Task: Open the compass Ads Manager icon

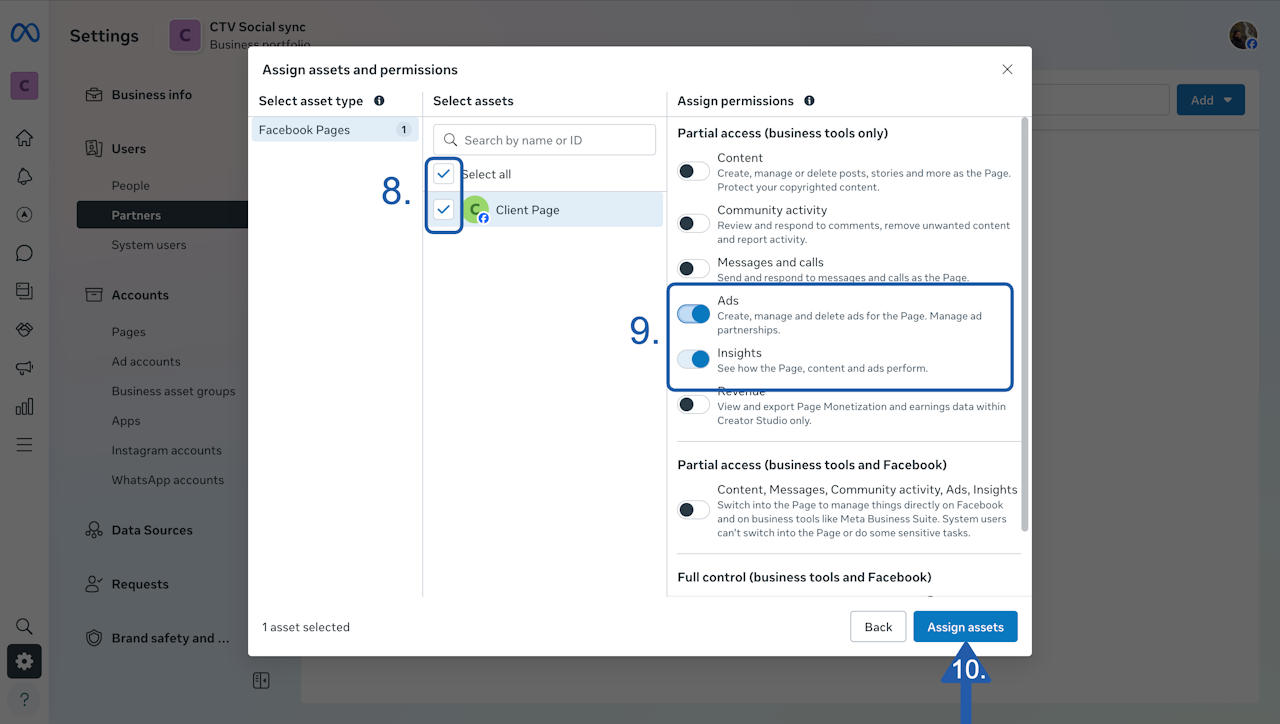Action: (25, 215)
